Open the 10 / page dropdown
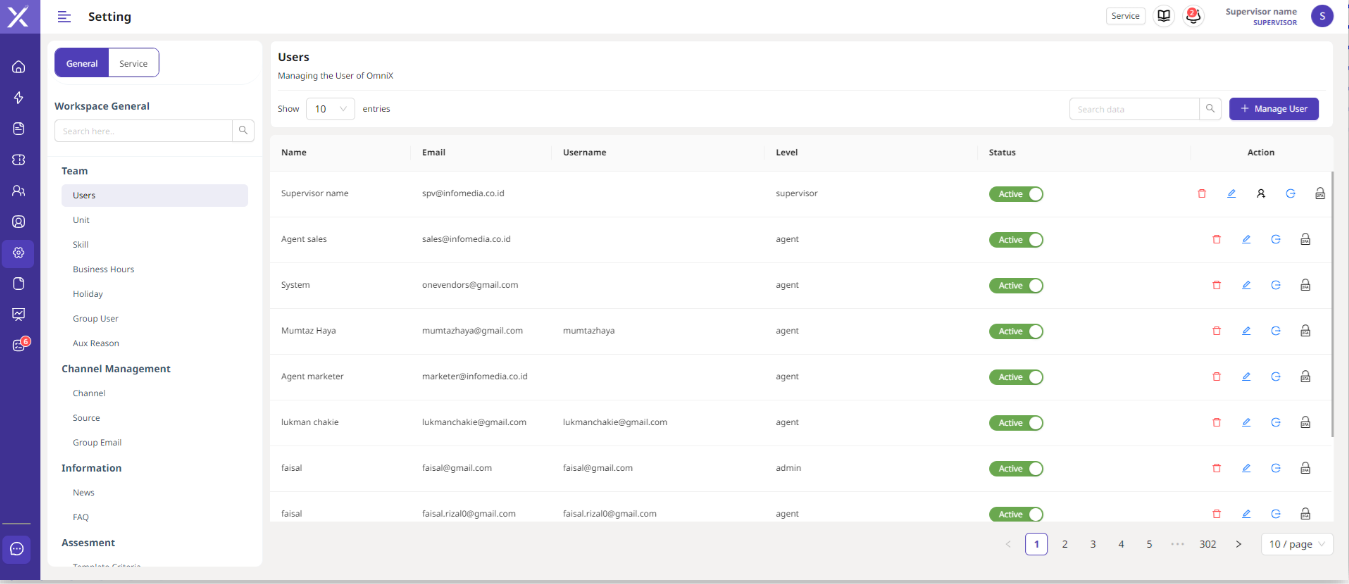The image size is (1349, 584). pos(1297,544)
